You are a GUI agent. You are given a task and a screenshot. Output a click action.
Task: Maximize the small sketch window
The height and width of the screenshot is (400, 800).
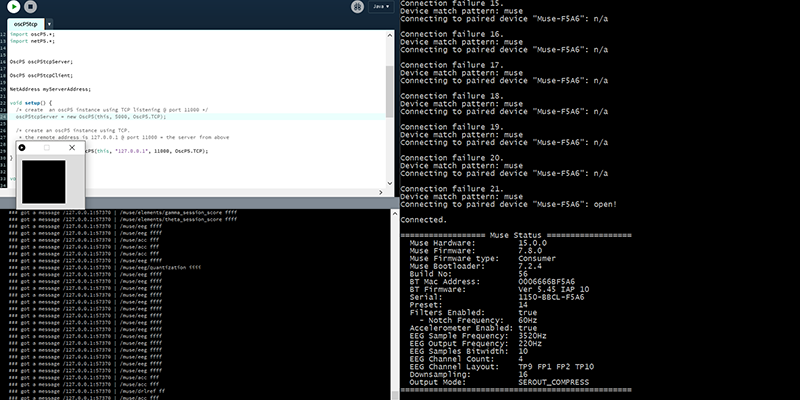pyautogui.click(x=46, y=147)
